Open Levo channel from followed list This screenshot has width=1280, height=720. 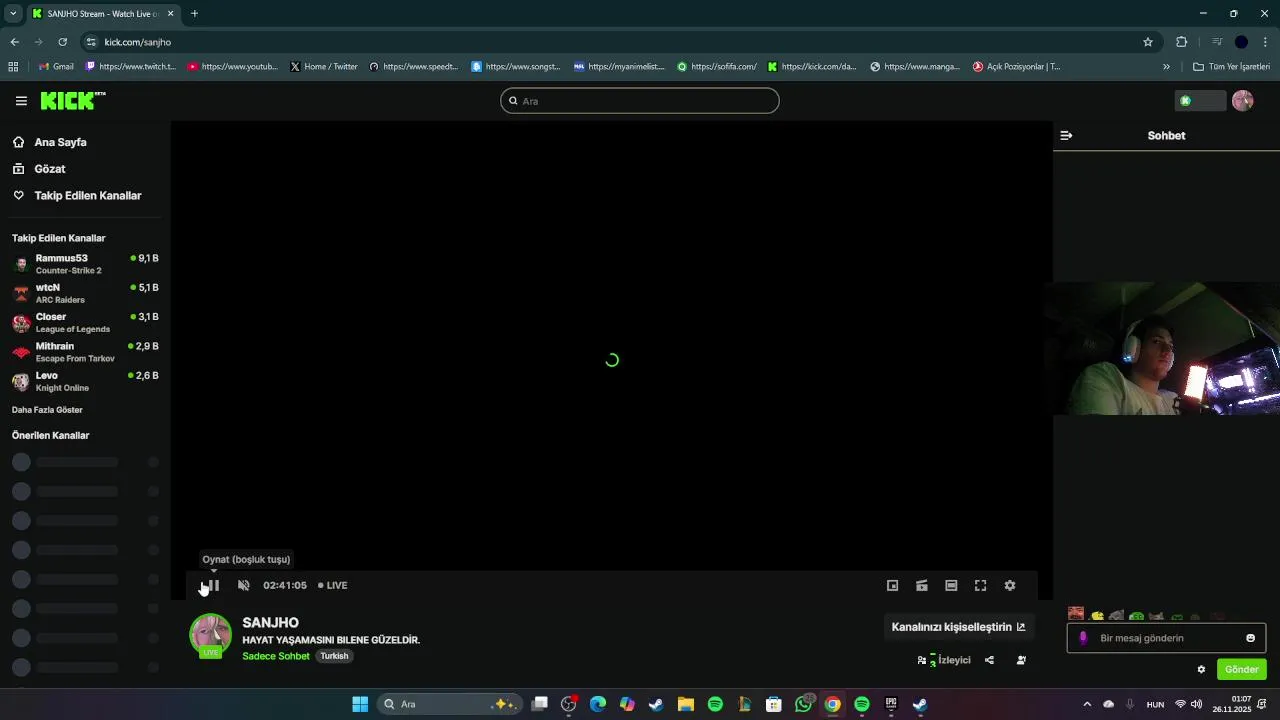pyautogui.click(x=85, y=381)
